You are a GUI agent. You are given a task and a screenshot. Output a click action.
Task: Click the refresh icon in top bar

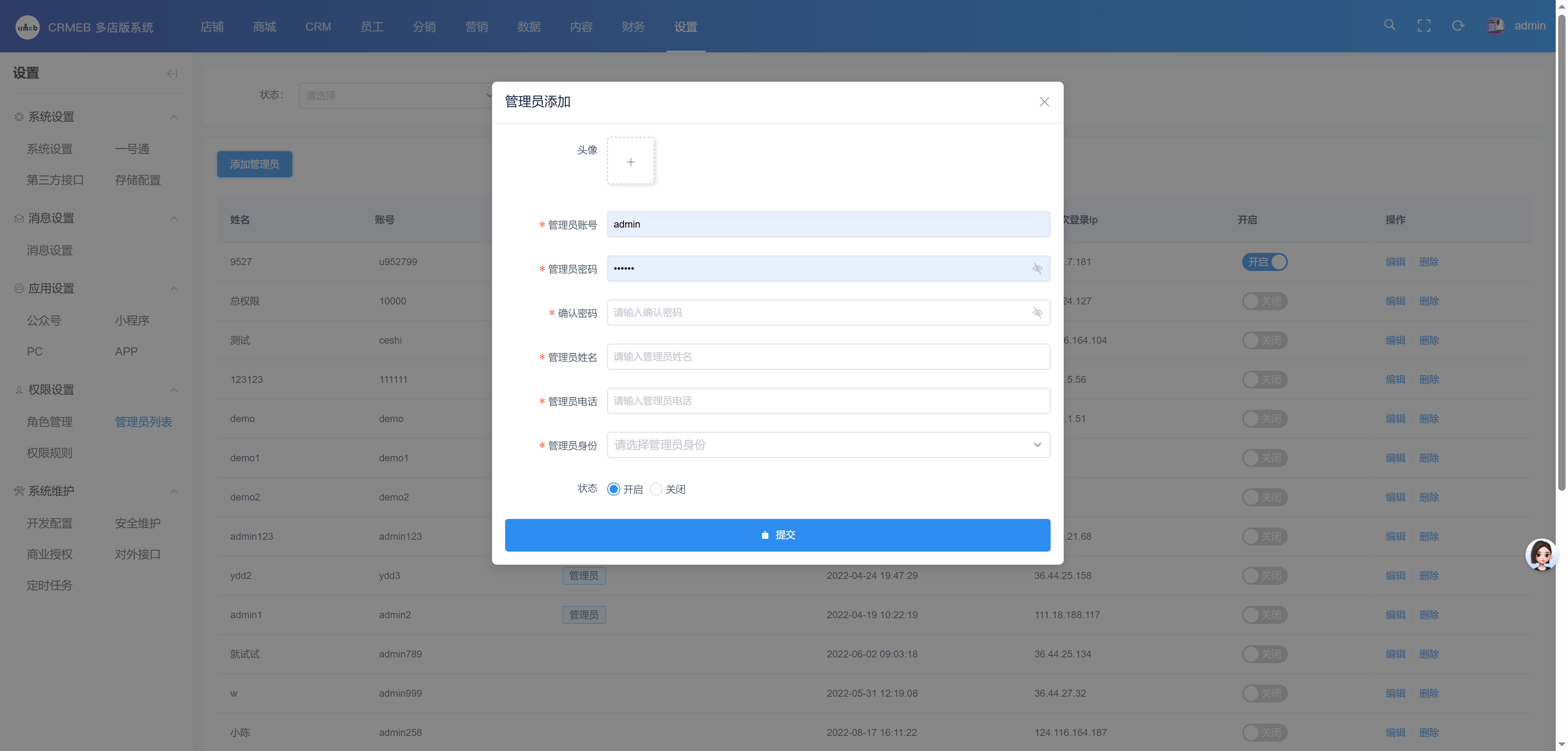coord(1458,26)
